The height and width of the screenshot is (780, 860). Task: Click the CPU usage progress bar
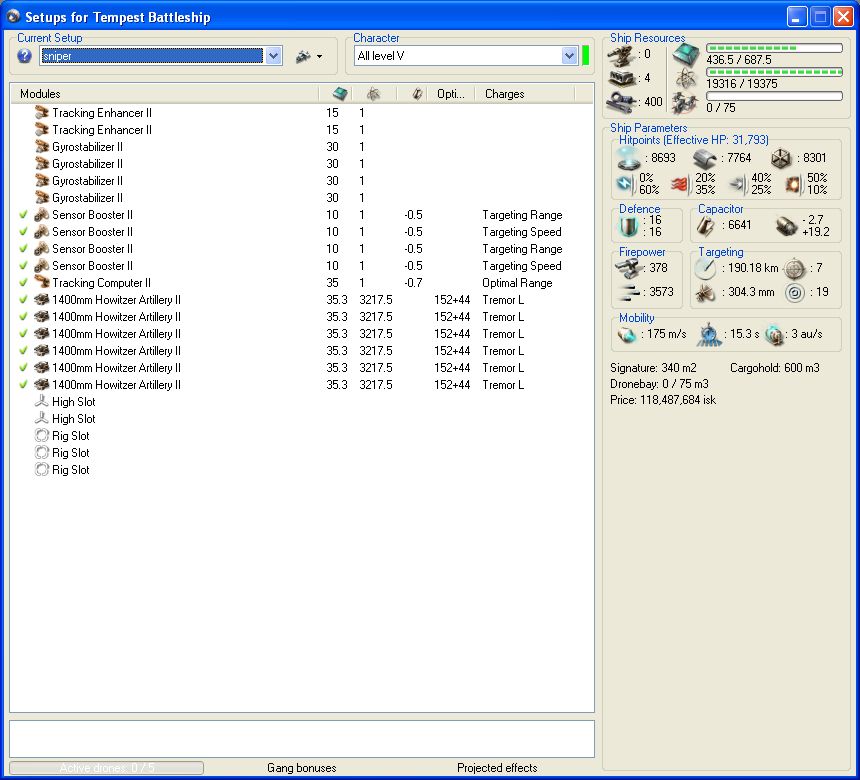tap(774, 48)
